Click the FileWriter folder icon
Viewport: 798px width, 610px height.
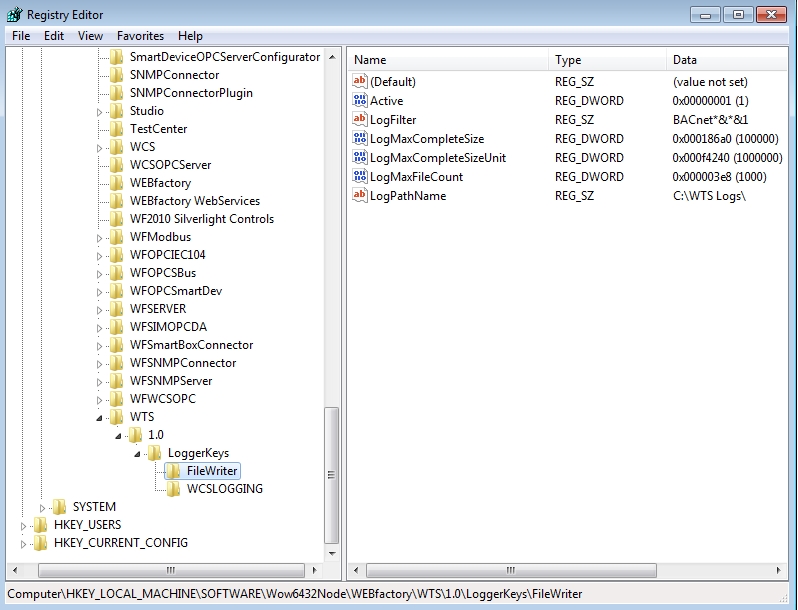coord(174,471)
